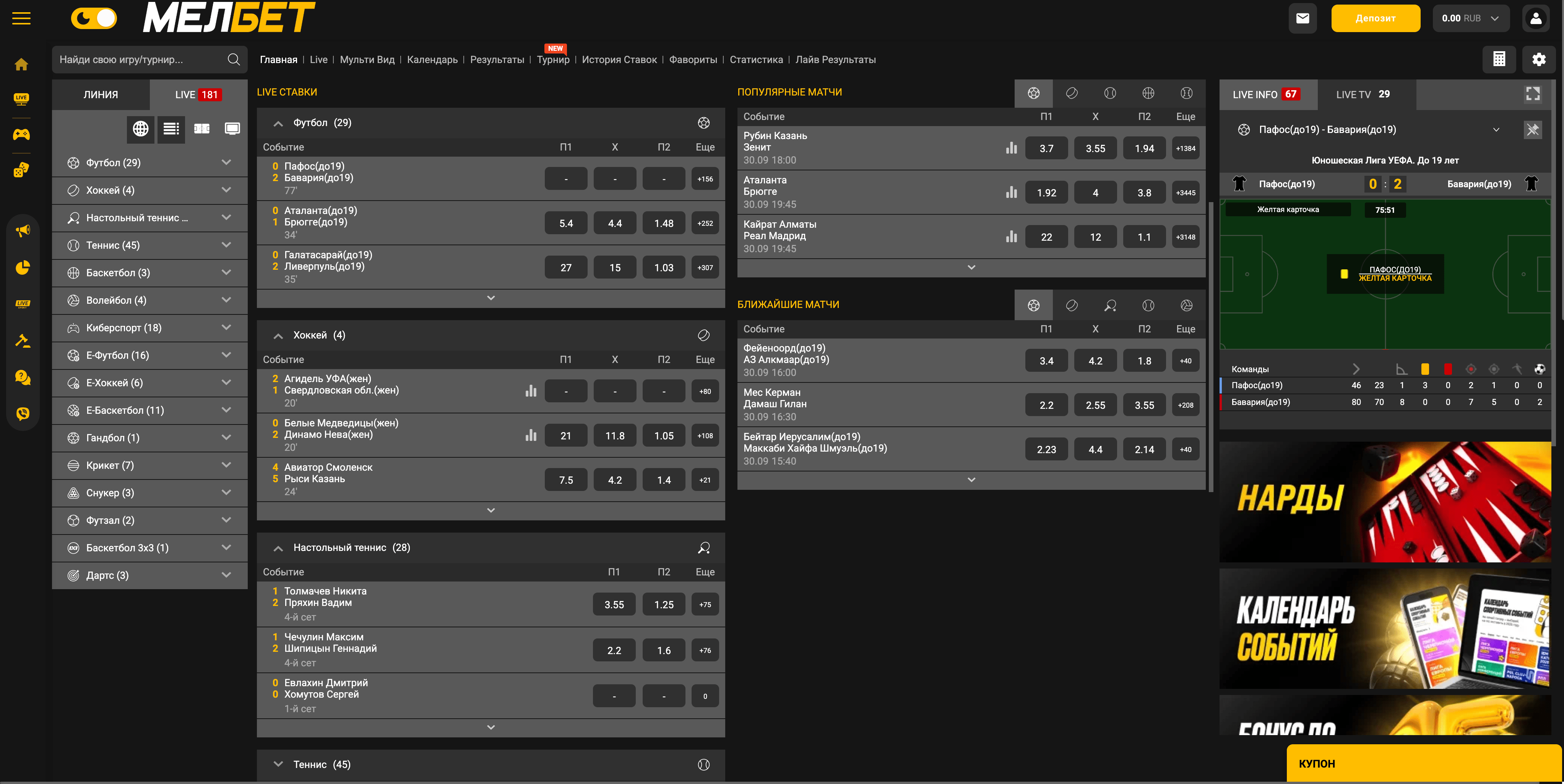Screen dimensions: 1564x784
Task: Click the home icon in left sidebar
Action: (21, 64)
